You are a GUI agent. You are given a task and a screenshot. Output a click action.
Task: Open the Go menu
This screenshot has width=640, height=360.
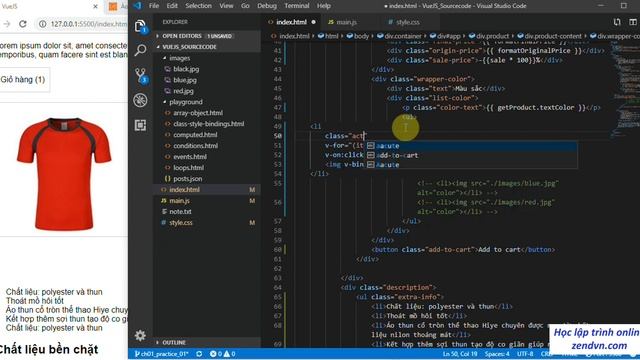(x=245, y=6)
